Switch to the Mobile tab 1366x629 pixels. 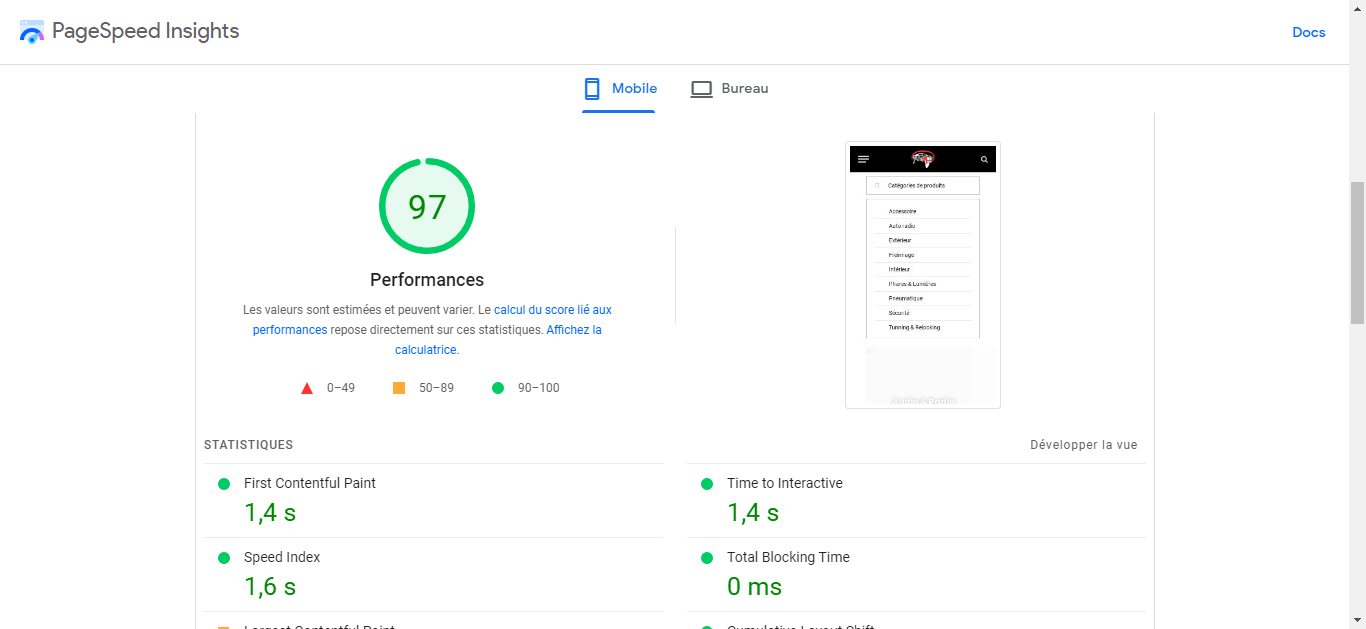(620, 89)
